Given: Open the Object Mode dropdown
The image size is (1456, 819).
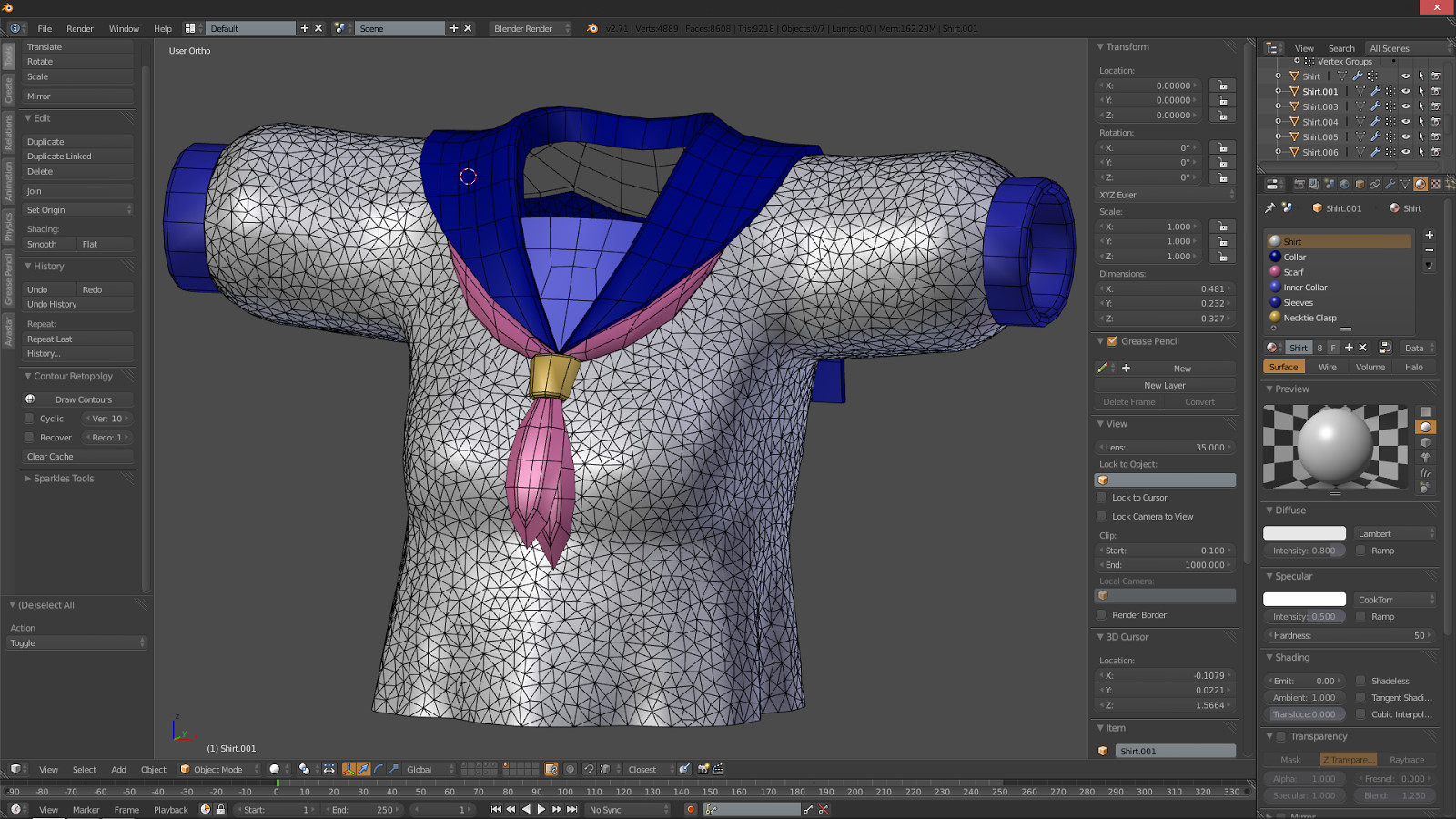Looking at the screenshot, I should click(218, 769).
